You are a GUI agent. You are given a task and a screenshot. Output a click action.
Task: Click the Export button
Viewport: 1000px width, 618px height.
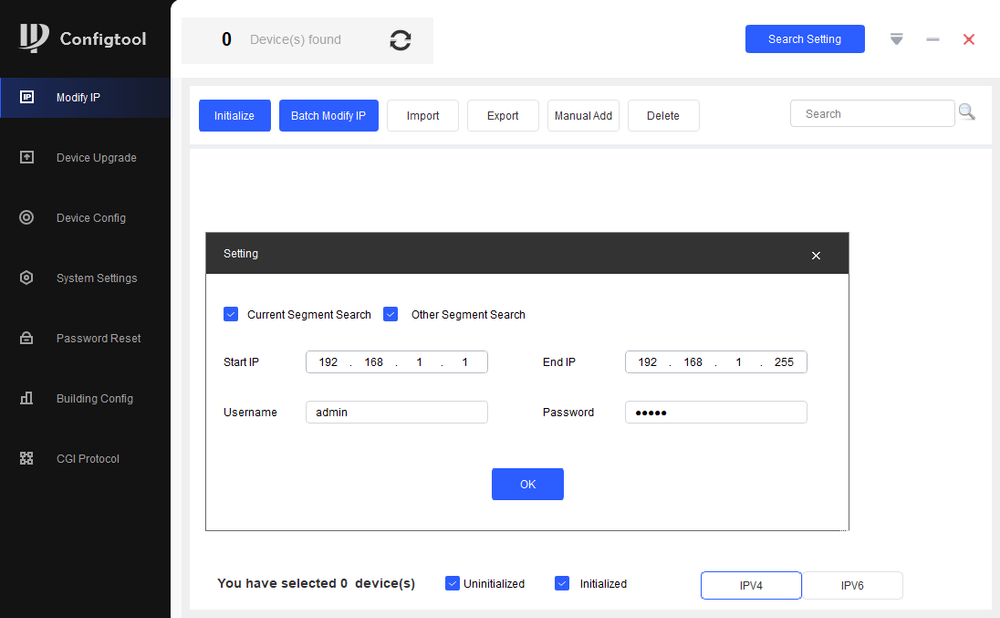[503, 115]
